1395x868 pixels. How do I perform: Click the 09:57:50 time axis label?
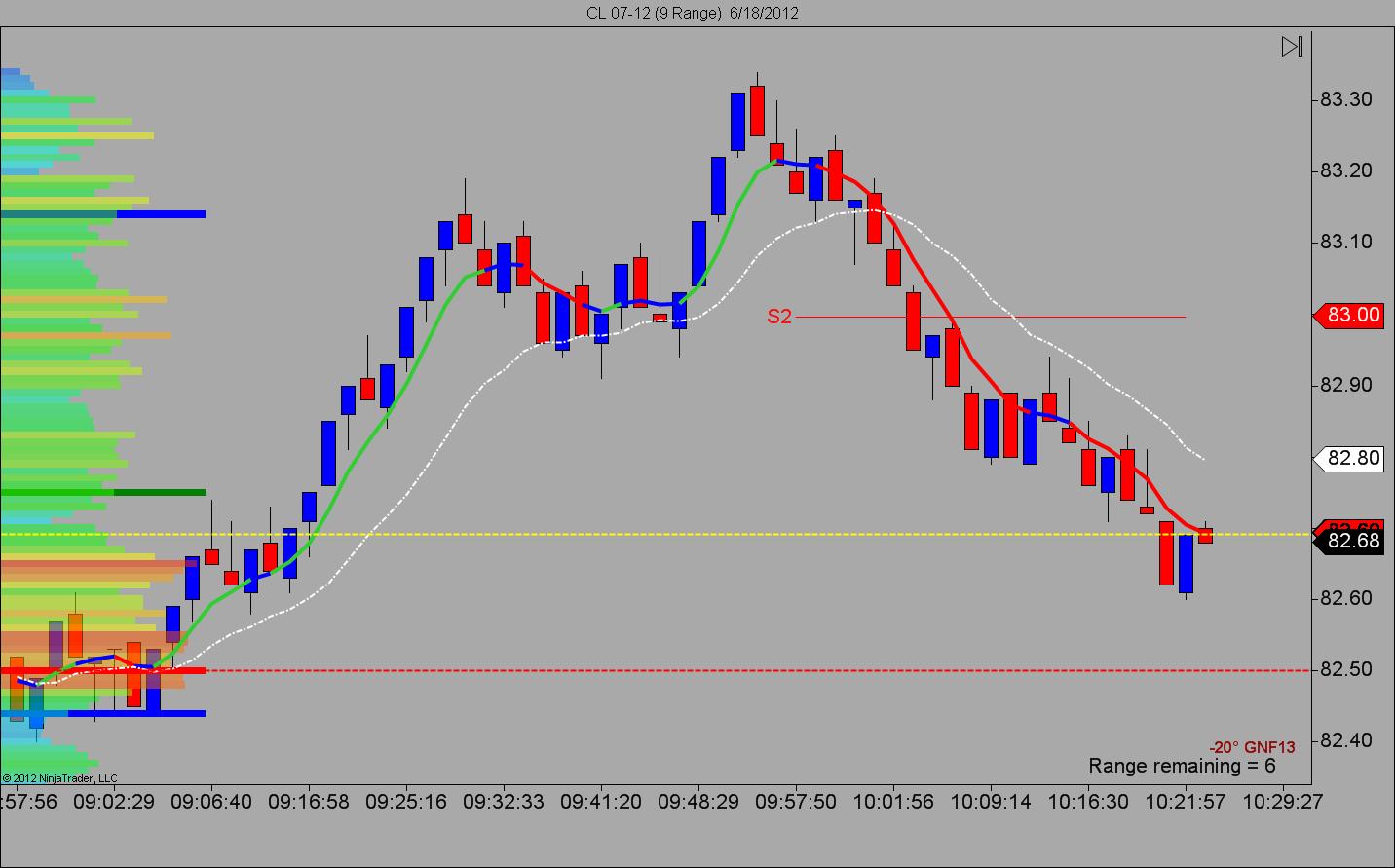coord(796,802)
